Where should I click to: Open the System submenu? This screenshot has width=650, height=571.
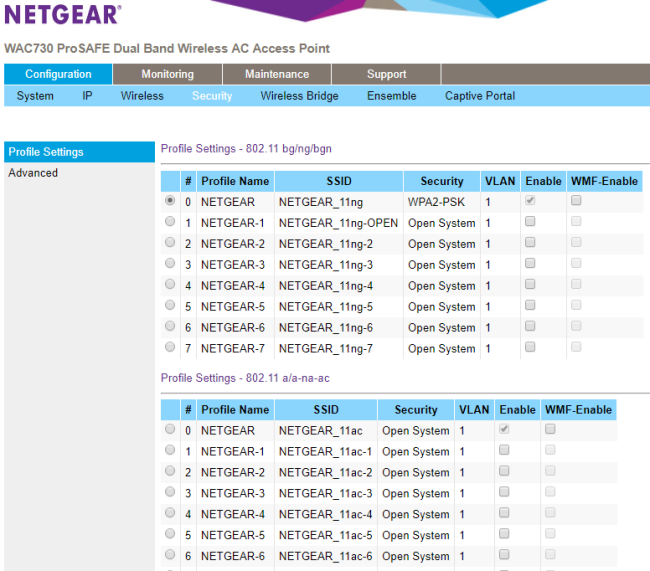(35, 96)
